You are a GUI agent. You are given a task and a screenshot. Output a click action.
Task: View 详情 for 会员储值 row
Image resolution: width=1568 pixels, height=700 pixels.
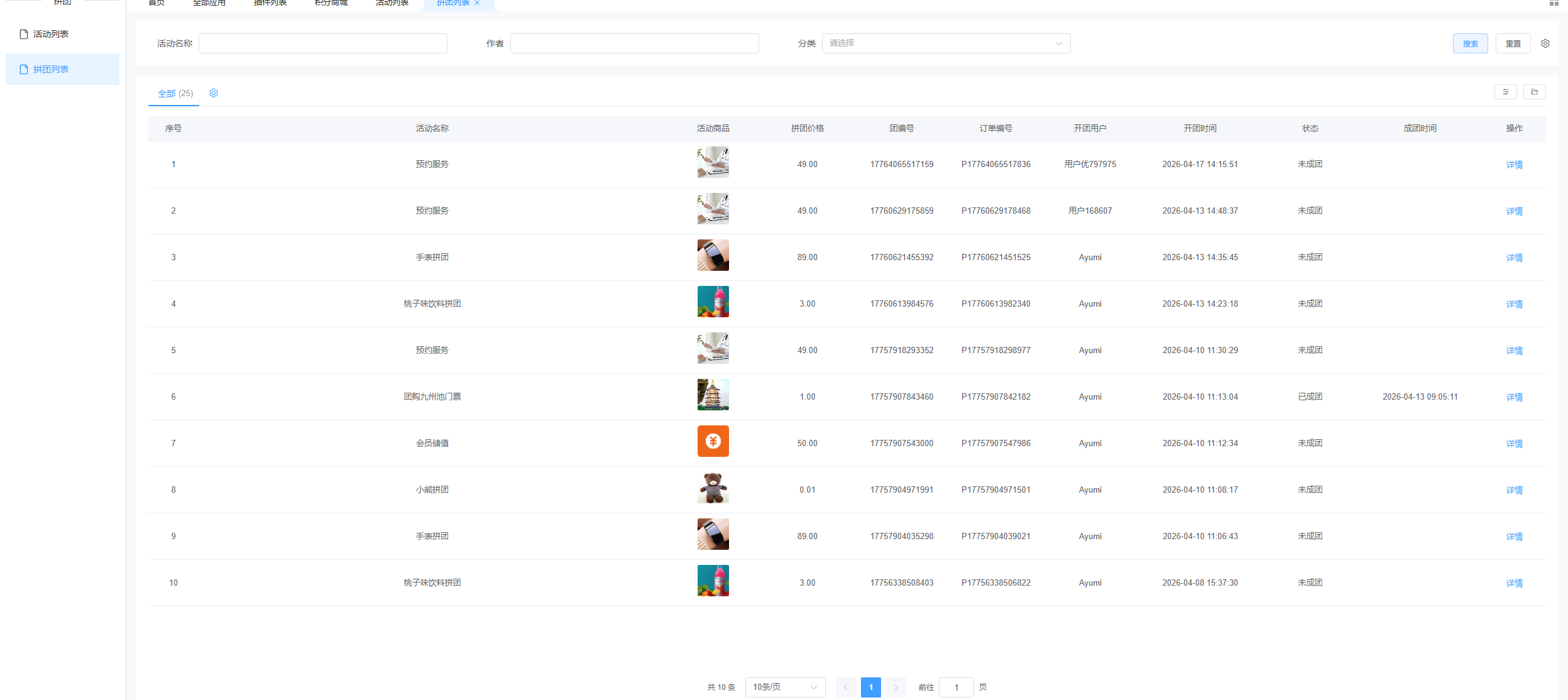(x=1515, y=444)
